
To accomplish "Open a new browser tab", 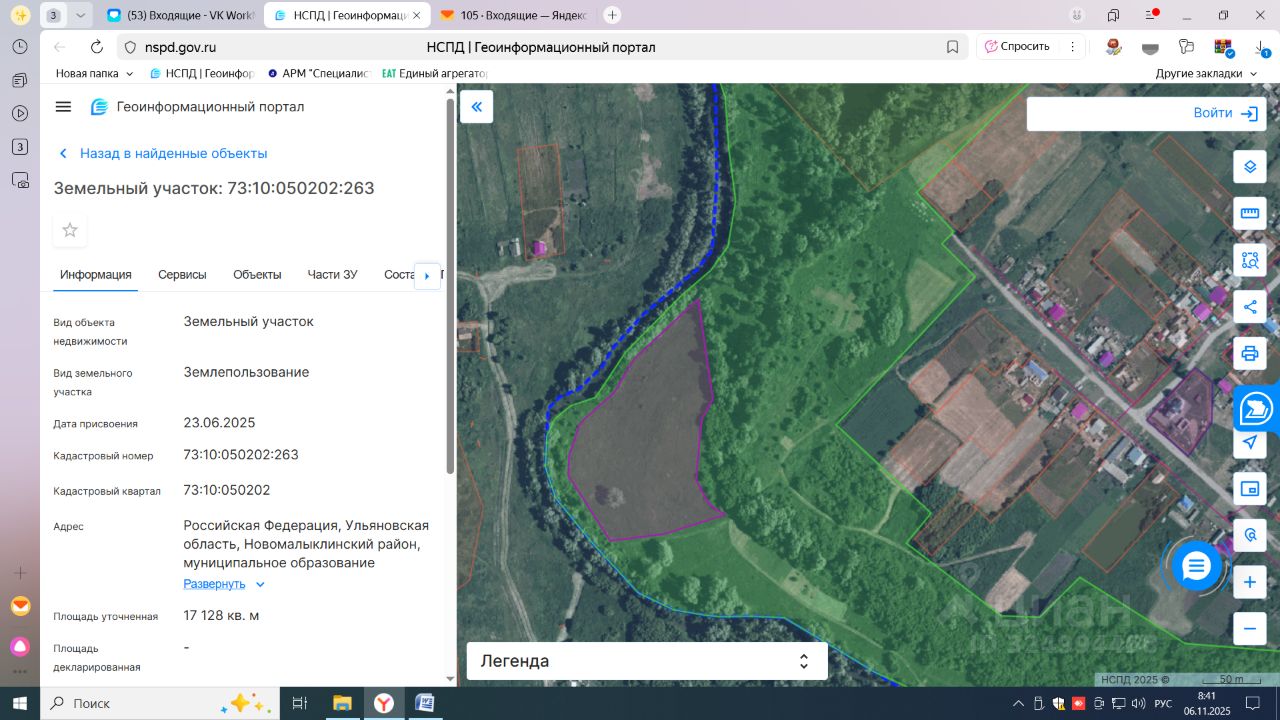I will [x=612, y=15].
